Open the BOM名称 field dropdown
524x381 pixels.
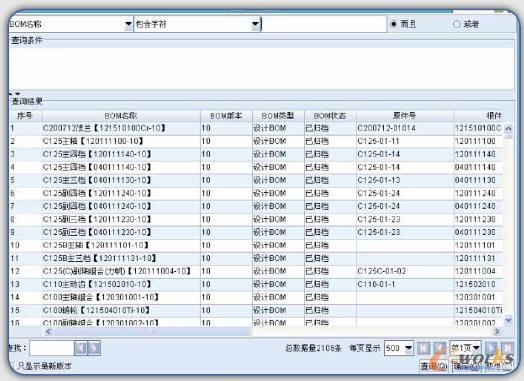128,24
